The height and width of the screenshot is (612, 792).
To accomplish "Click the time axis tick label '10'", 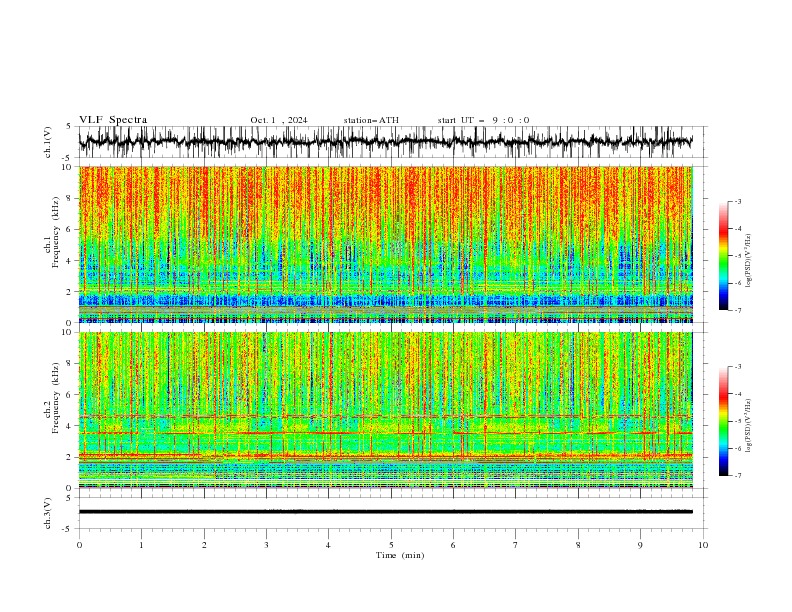I will point(703,545).
